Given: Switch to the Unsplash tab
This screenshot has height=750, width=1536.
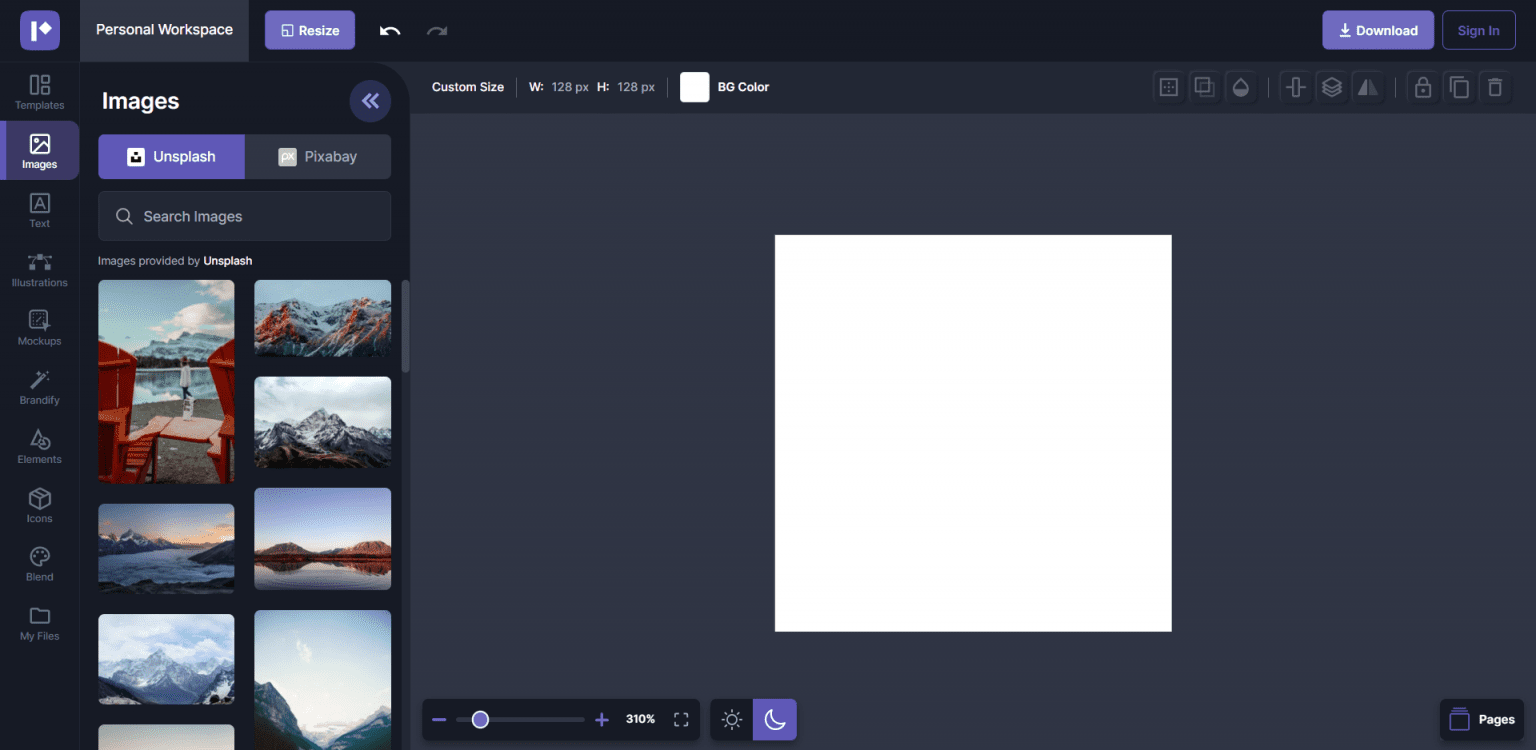Looking at the screenshot, I should pyautogui.click(x=171, y=156).
